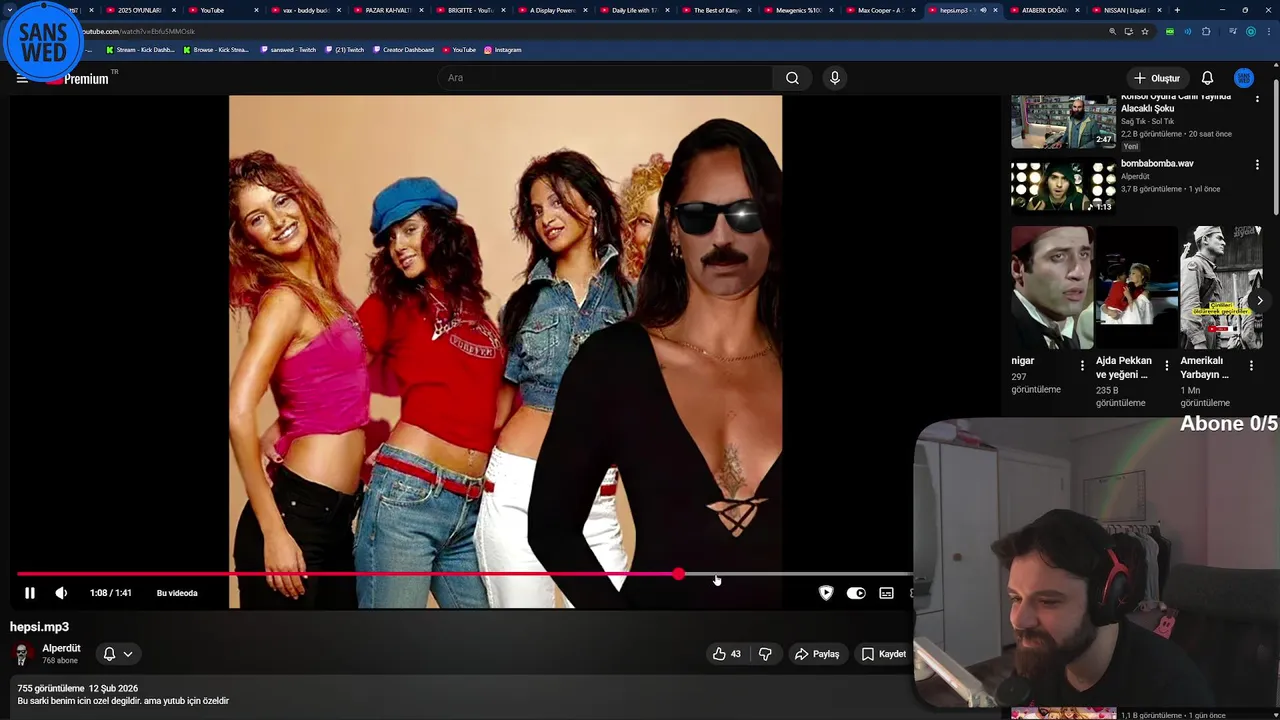The width and height of the screenshot is (1280, 720).
Task: Like the video with thumbs up
Action: coord(726,654)
